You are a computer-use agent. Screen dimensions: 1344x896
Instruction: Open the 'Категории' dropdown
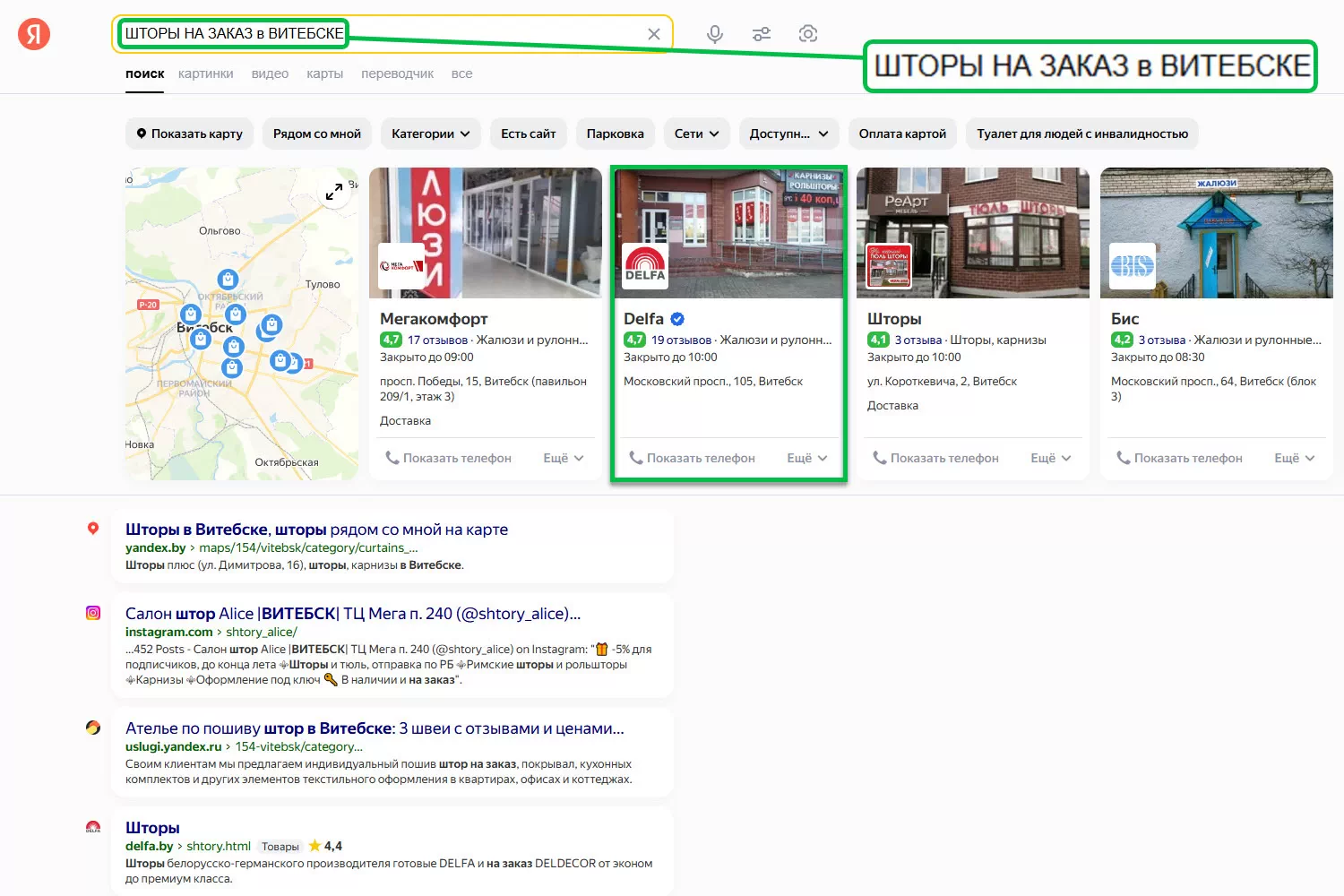coord(430,134)
